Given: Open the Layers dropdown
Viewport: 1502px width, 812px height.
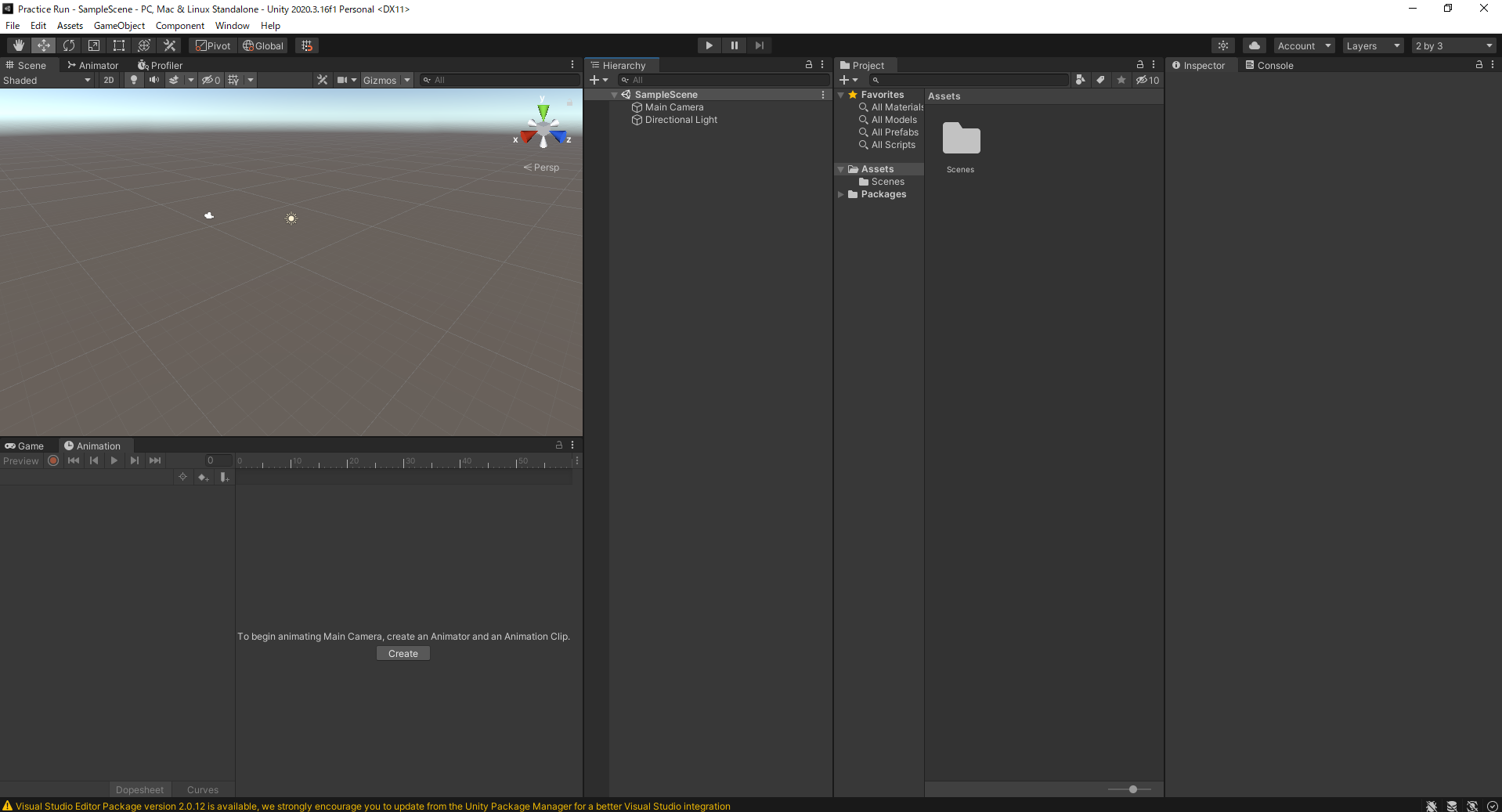Looking at the screenshot, I should pyautogui.click(x=1372, y=45).
